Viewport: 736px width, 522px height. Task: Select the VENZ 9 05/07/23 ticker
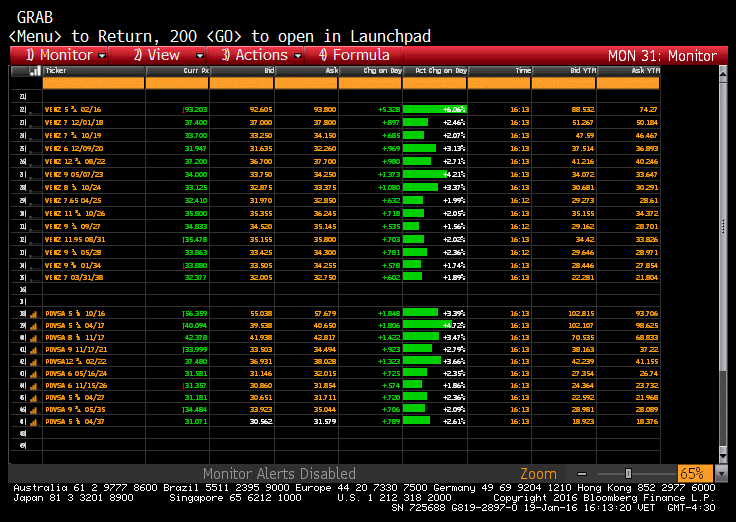[x=74, y=175]
